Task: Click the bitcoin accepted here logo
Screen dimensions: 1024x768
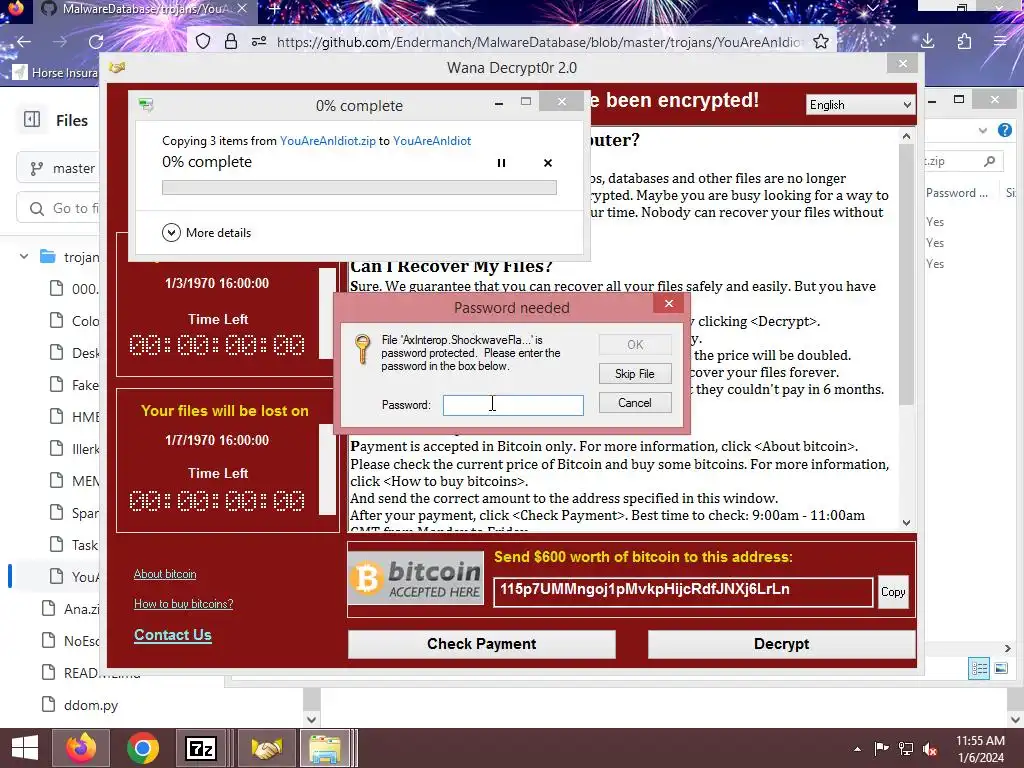Action: [416, 578]
